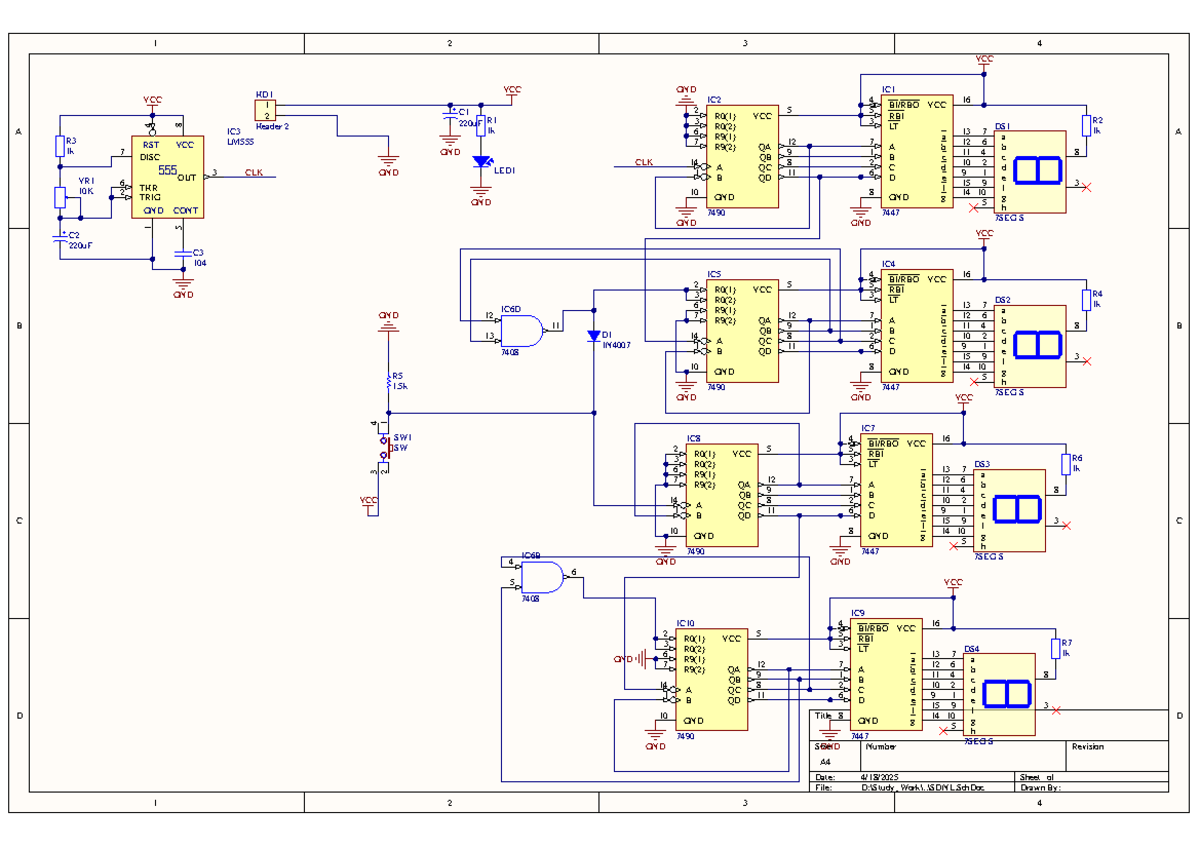Click capacitor C2 220uF symbol

click(61, 238)
